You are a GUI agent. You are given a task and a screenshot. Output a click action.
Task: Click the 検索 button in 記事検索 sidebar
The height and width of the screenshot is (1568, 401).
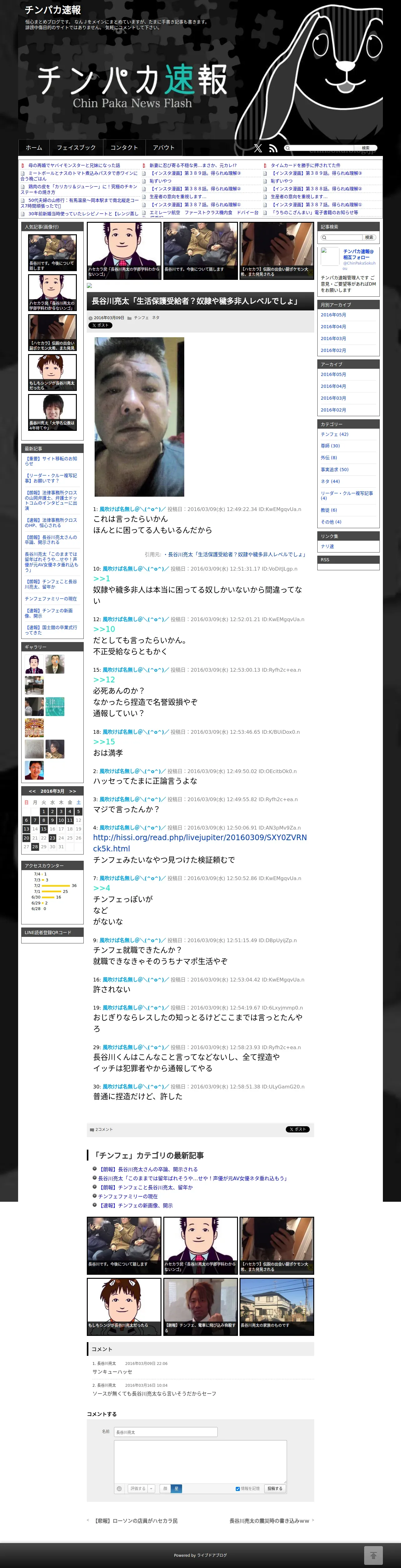369,237
